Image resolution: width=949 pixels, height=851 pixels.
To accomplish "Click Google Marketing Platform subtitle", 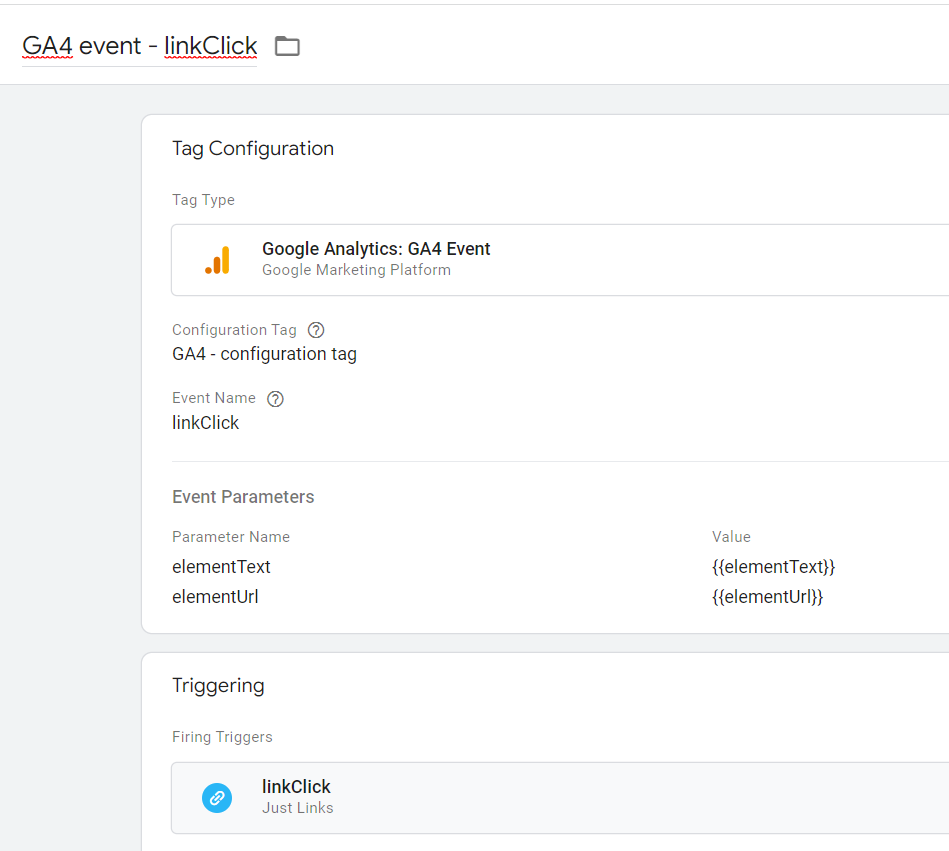I will [x=356, y=270].
